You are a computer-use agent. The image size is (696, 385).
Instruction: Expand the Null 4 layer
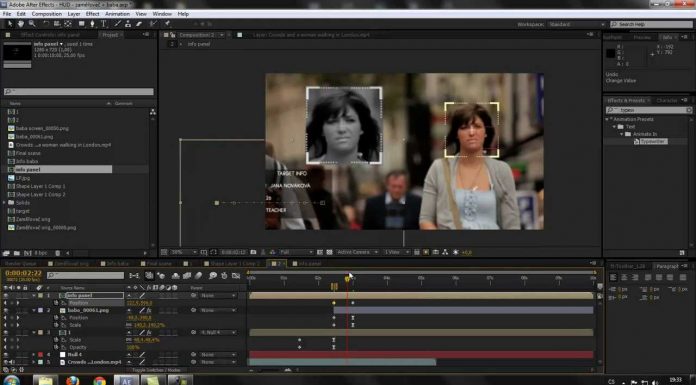[34, 354]
